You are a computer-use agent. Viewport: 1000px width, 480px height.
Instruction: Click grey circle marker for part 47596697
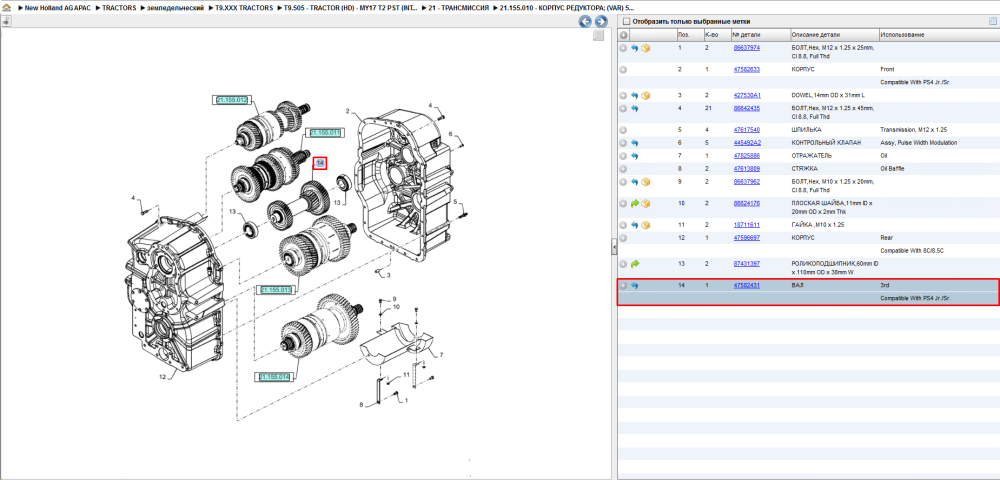pyautogui.click(x=624, y=238)
